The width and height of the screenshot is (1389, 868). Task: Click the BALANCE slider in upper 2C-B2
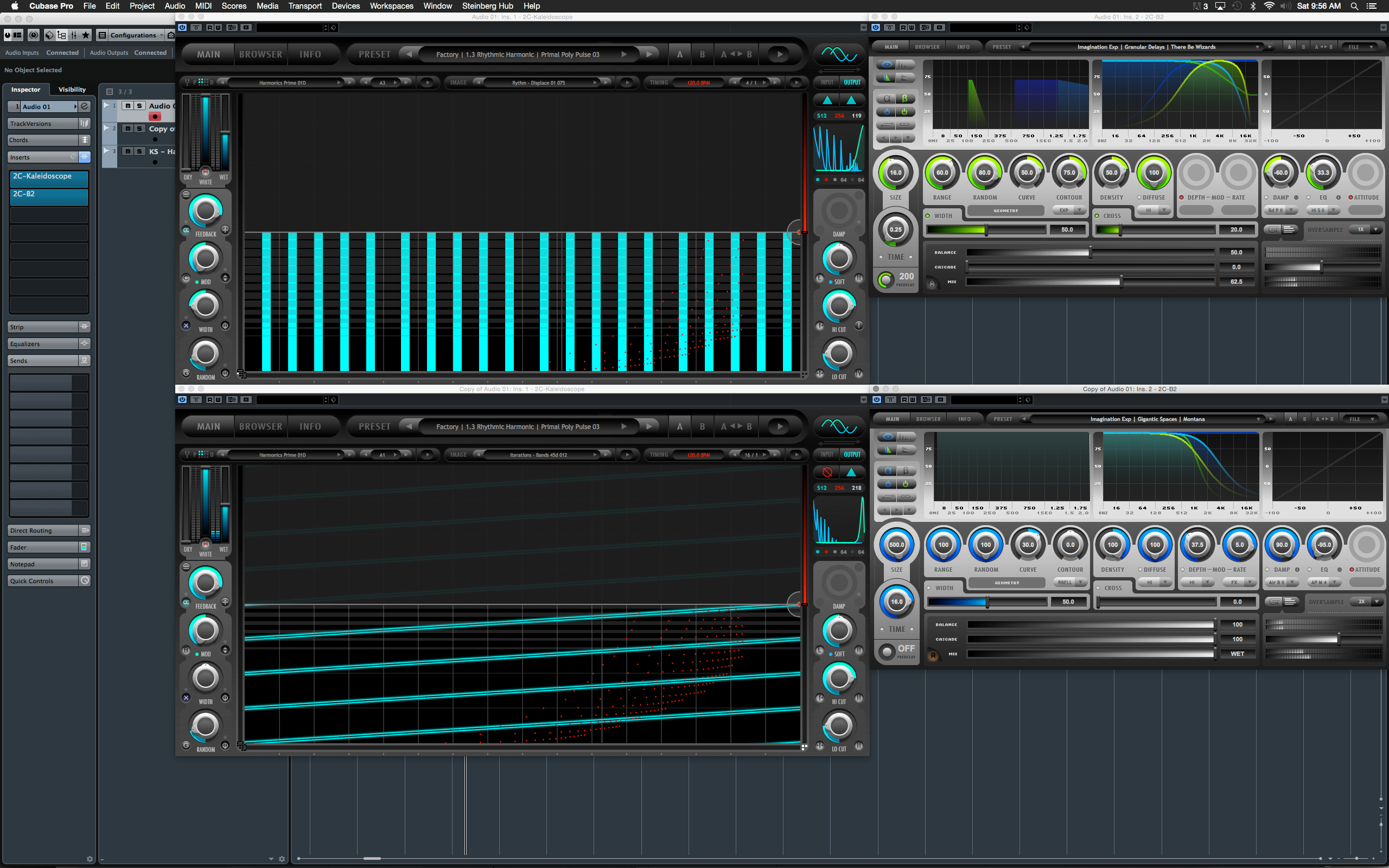tap(1090, 253)
